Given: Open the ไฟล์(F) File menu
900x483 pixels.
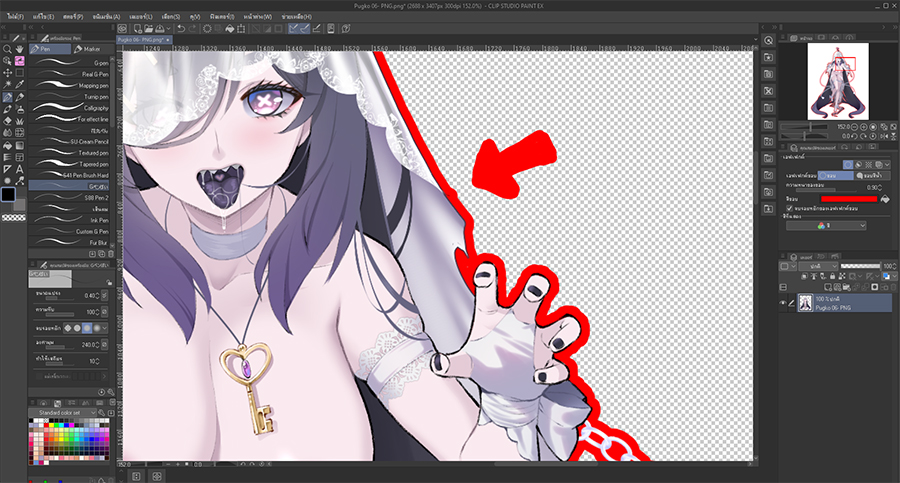Looking at the screenshot, I should tap(15, 17).
